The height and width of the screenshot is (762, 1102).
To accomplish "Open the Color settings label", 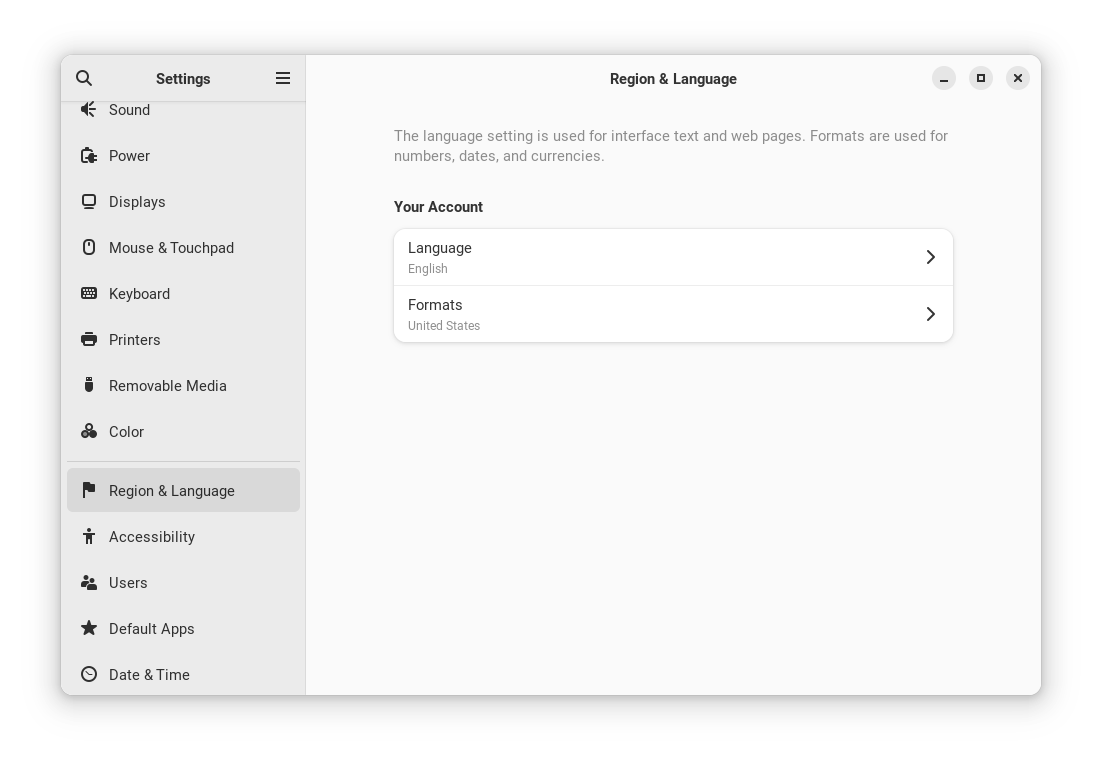I will (127, 432).
